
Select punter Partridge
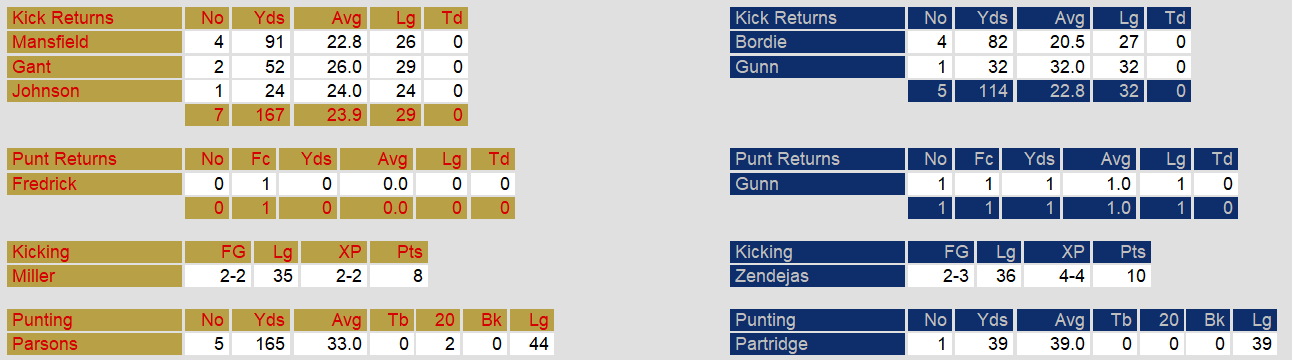(771, 344)
